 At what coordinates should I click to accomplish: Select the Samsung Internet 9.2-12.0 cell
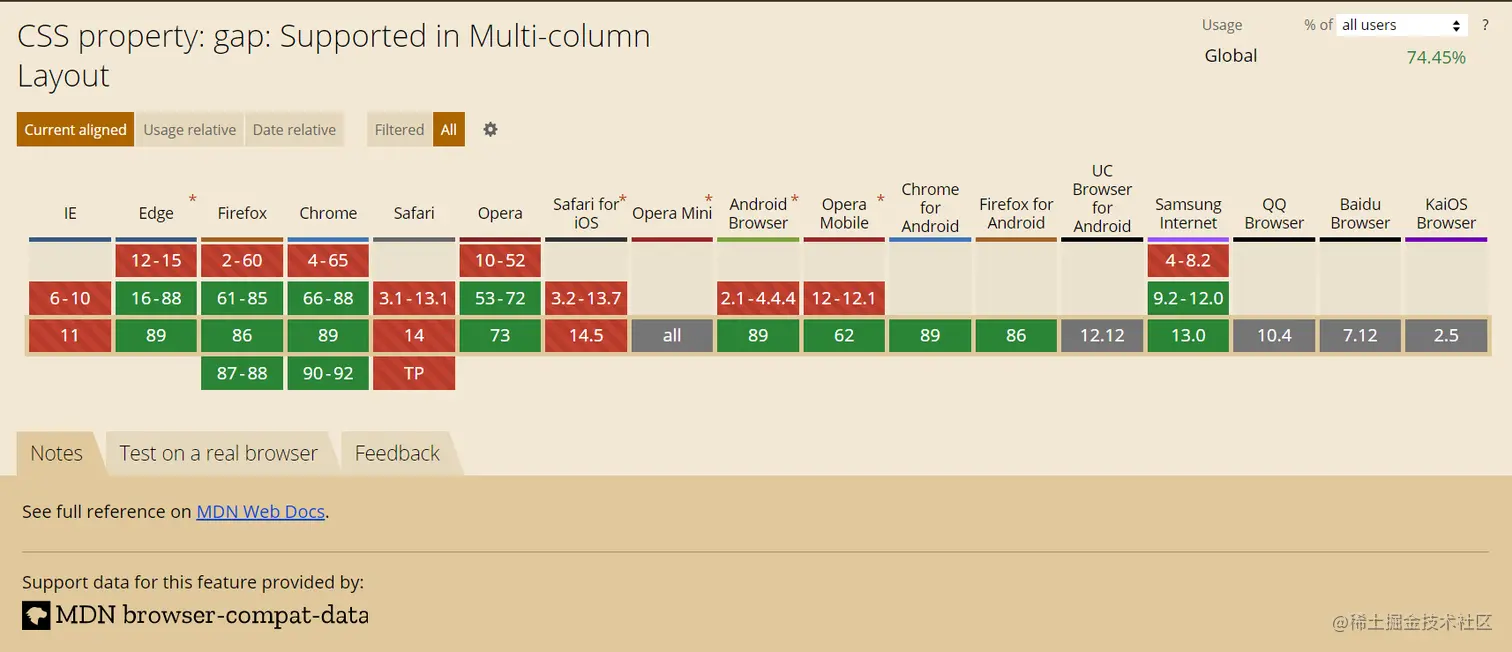coord(1188,298)
